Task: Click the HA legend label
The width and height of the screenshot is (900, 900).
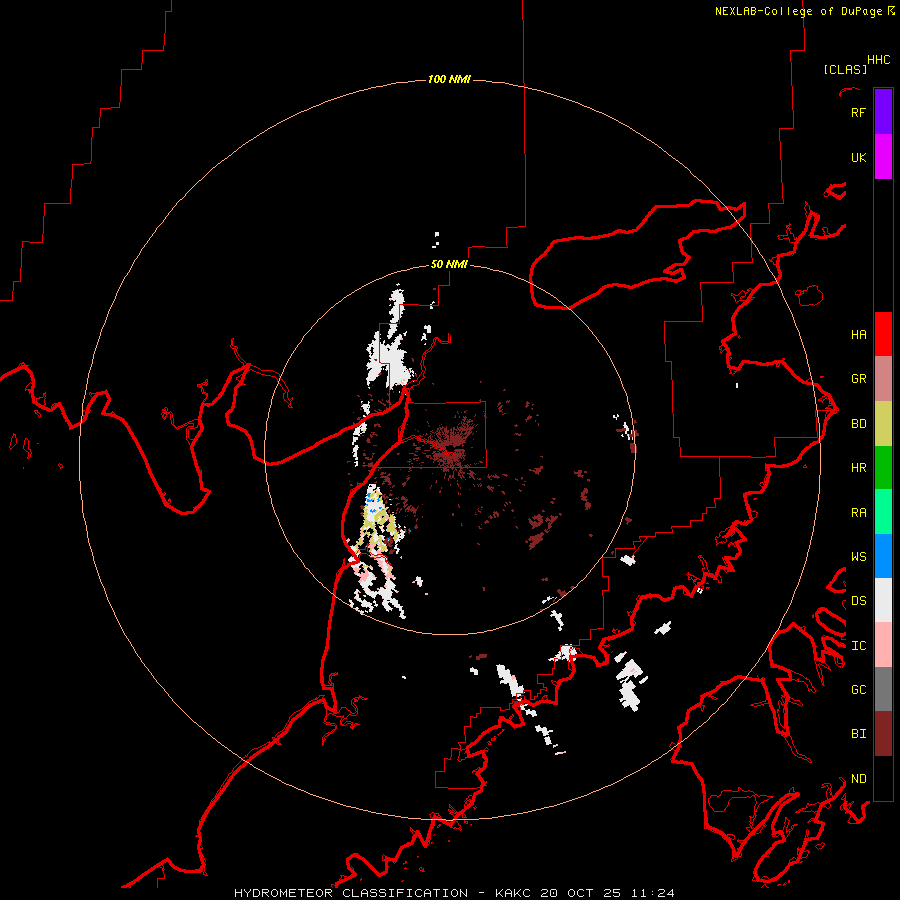Action: [x=858, y=334]
